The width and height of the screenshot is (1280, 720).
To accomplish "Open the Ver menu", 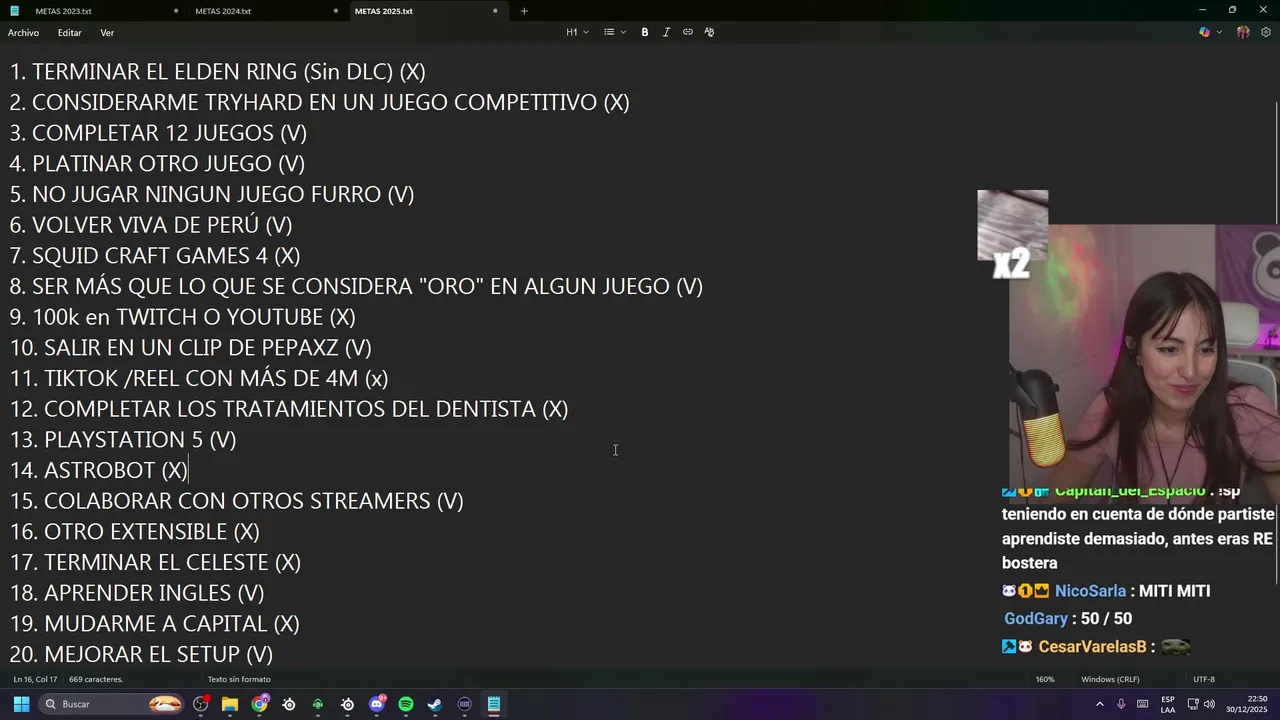I will click(107, 33).
